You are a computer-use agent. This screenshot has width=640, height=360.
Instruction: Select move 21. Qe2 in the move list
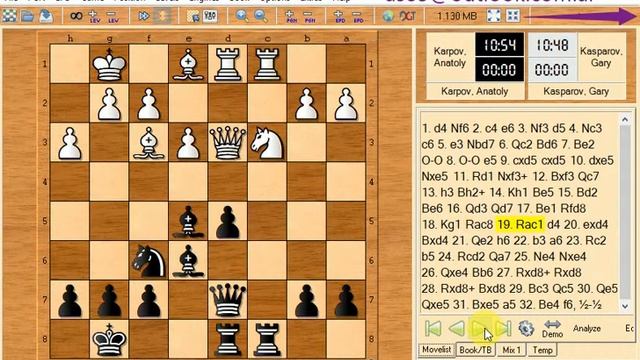[x=473, y=240]
